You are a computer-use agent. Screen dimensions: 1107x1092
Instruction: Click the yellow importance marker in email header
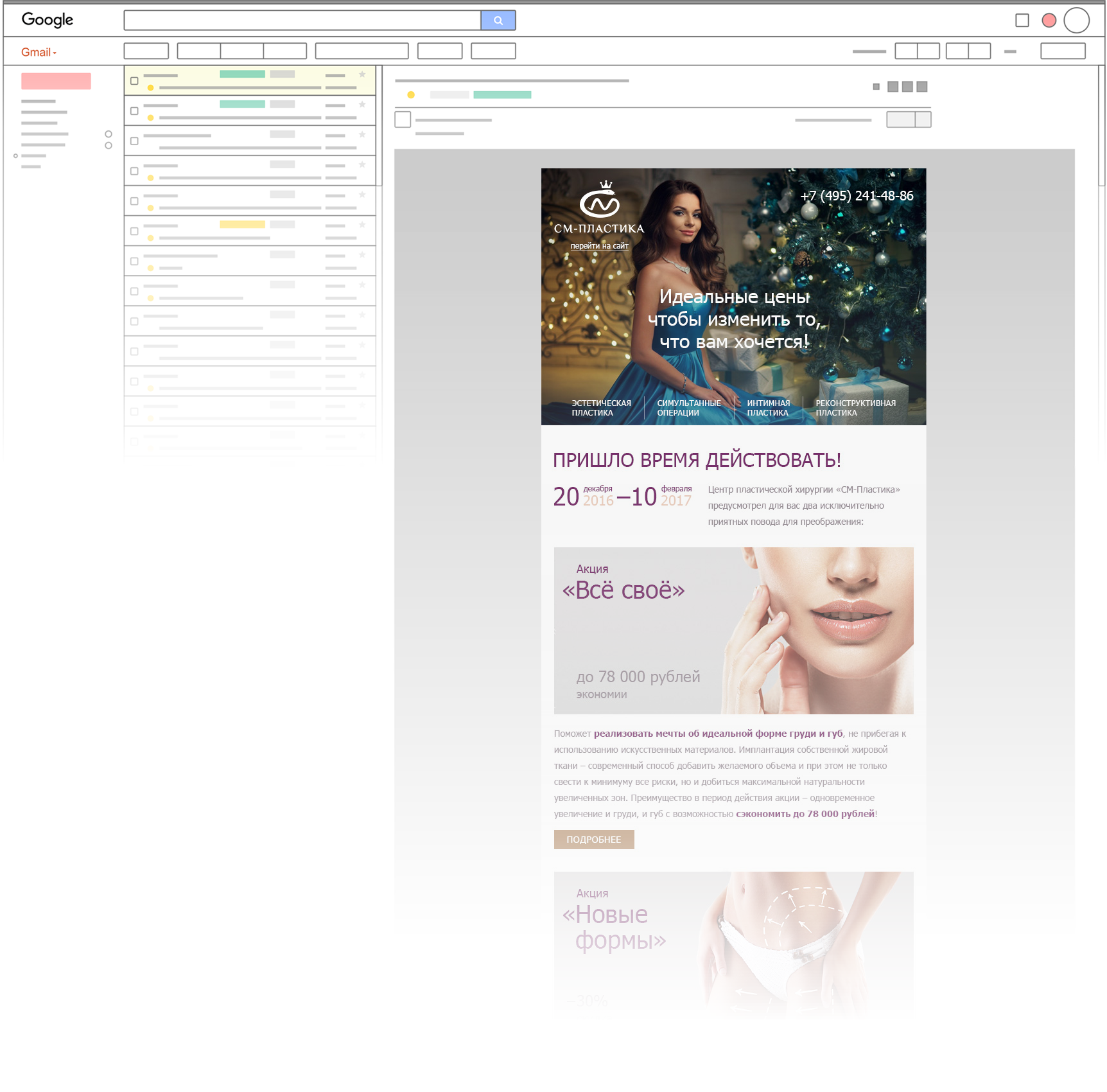coord(411,95)
